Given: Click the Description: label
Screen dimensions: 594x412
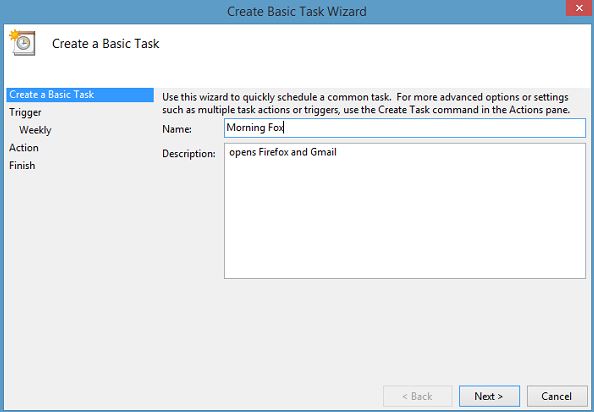Looking at the screenshot, I should coord(189,153).
